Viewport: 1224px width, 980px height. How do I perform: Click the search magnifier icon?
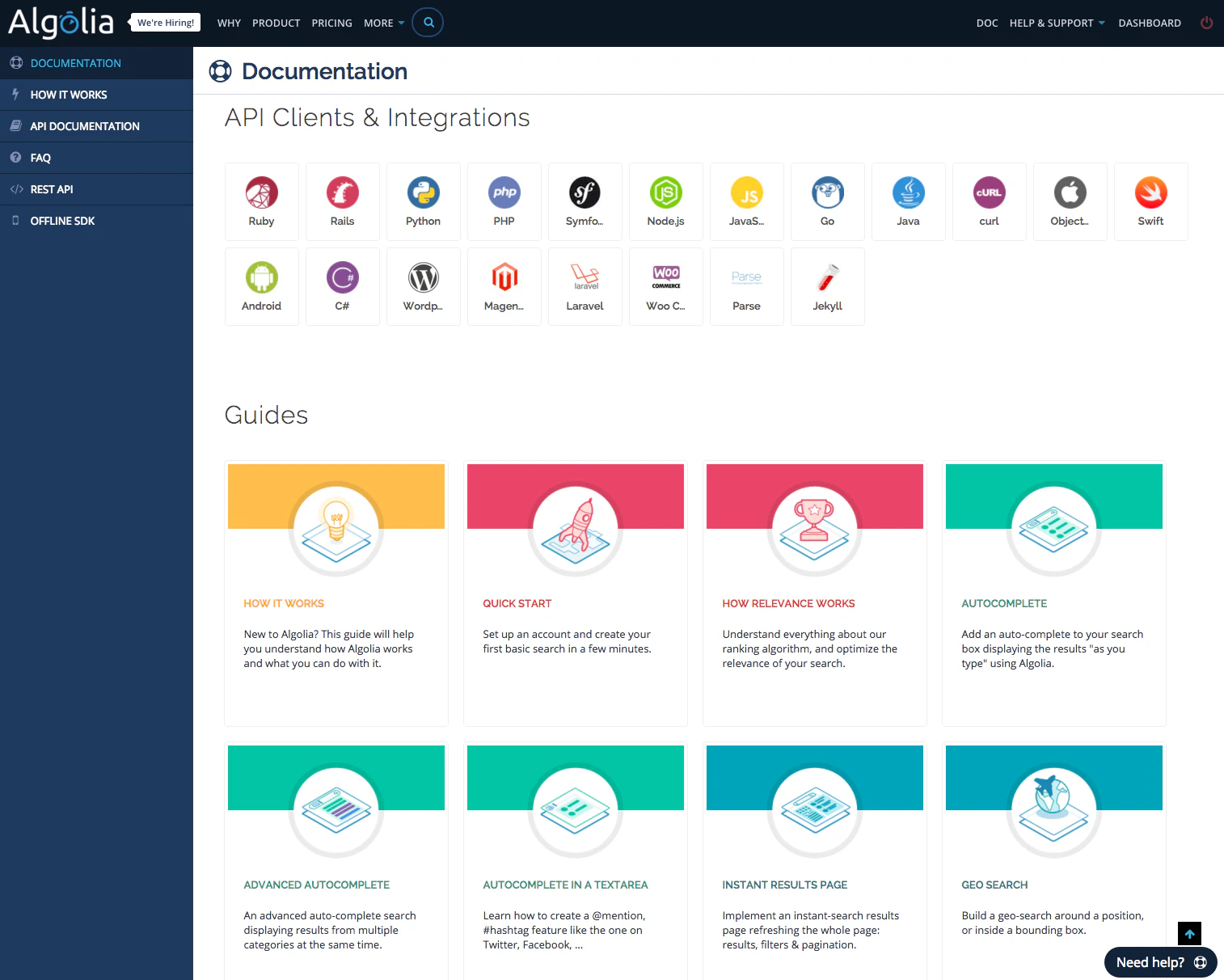tap(428, 23)
